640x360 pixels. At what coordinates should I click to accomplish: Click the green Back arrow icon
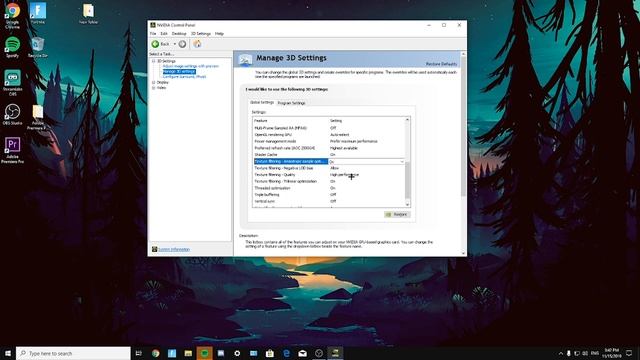pyautogui.click(x=155, y=44)
